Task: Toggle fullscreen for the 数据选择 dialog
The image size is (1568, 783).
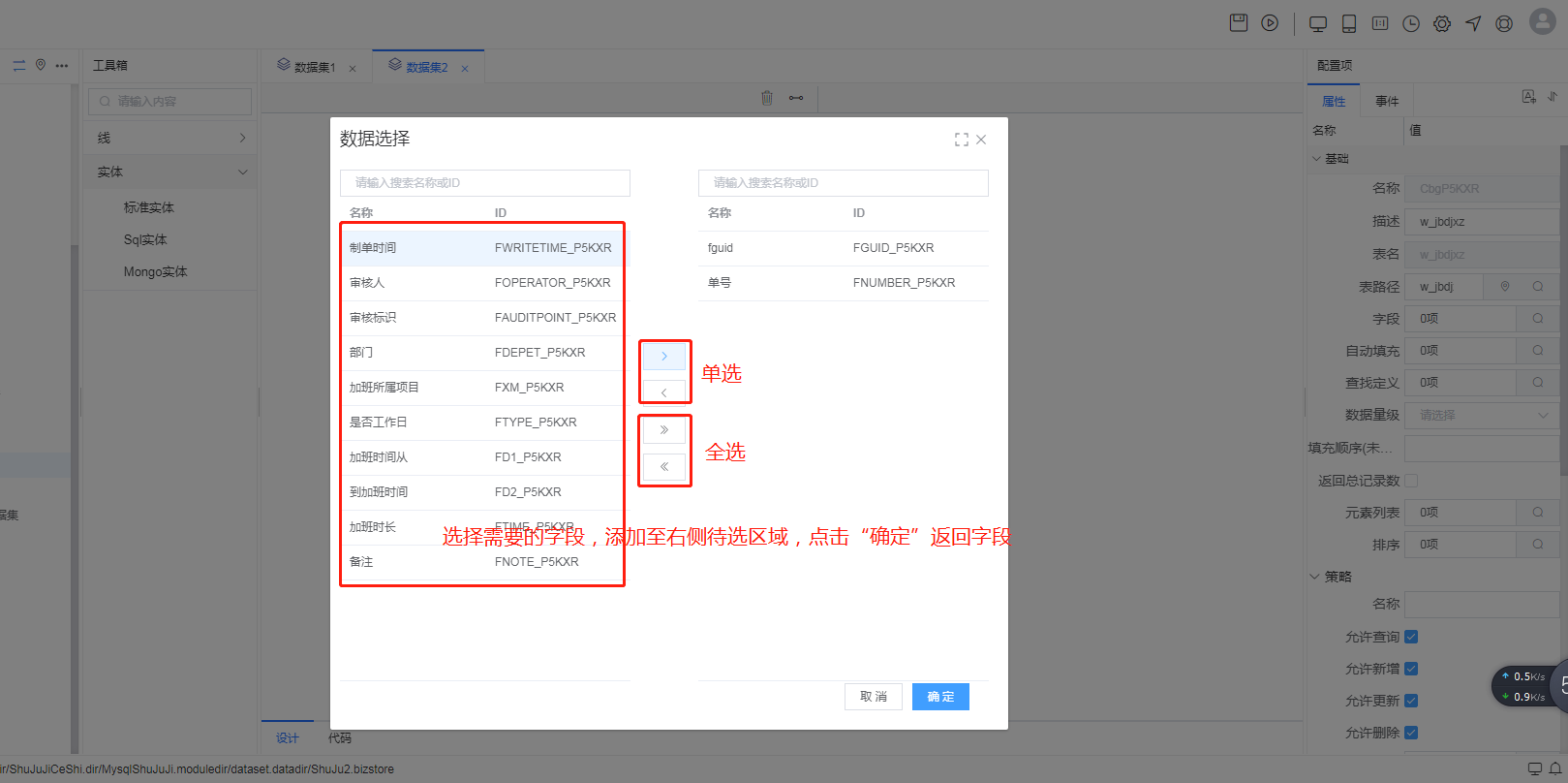Action: pyautogui.click(x=961, y=140)
